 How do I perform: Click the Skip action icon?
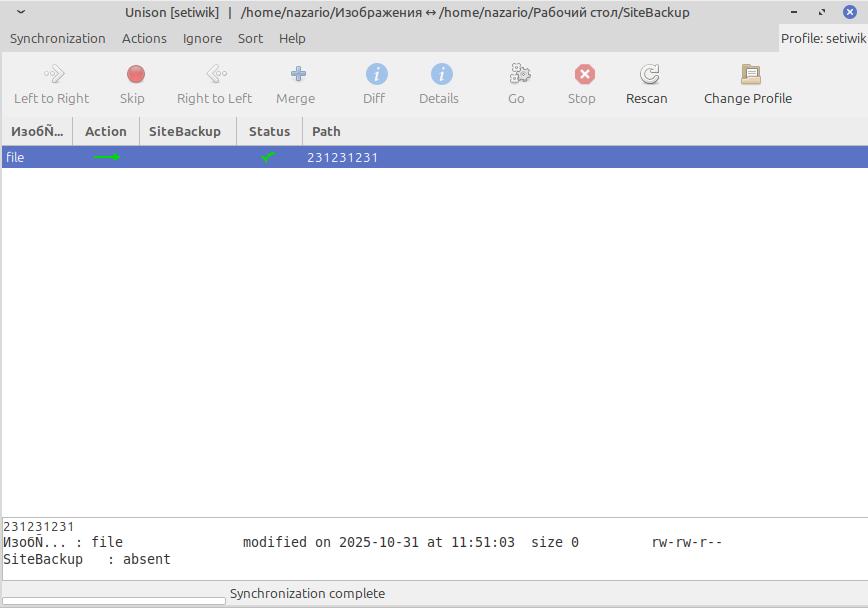(x=133, y=75)
